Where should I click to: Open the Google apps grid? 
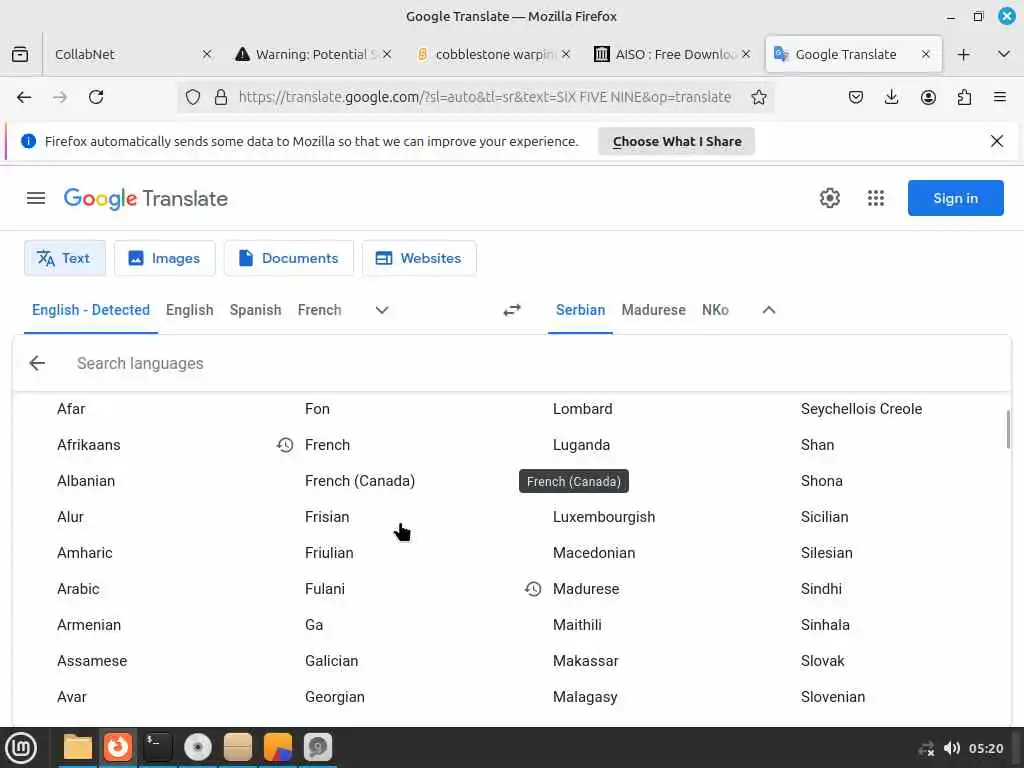[x=876, y=198]
